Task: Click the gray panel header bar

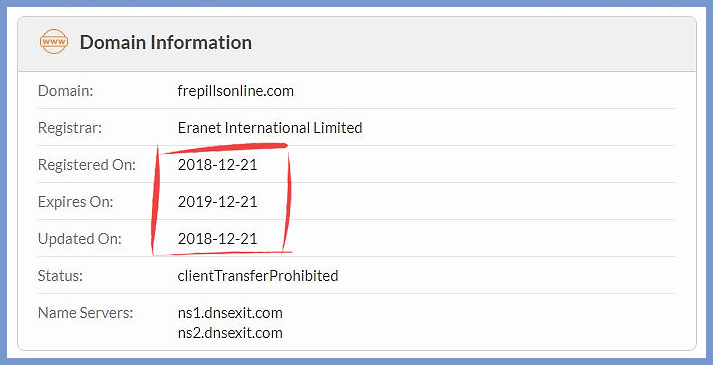Action: (356, 44)
